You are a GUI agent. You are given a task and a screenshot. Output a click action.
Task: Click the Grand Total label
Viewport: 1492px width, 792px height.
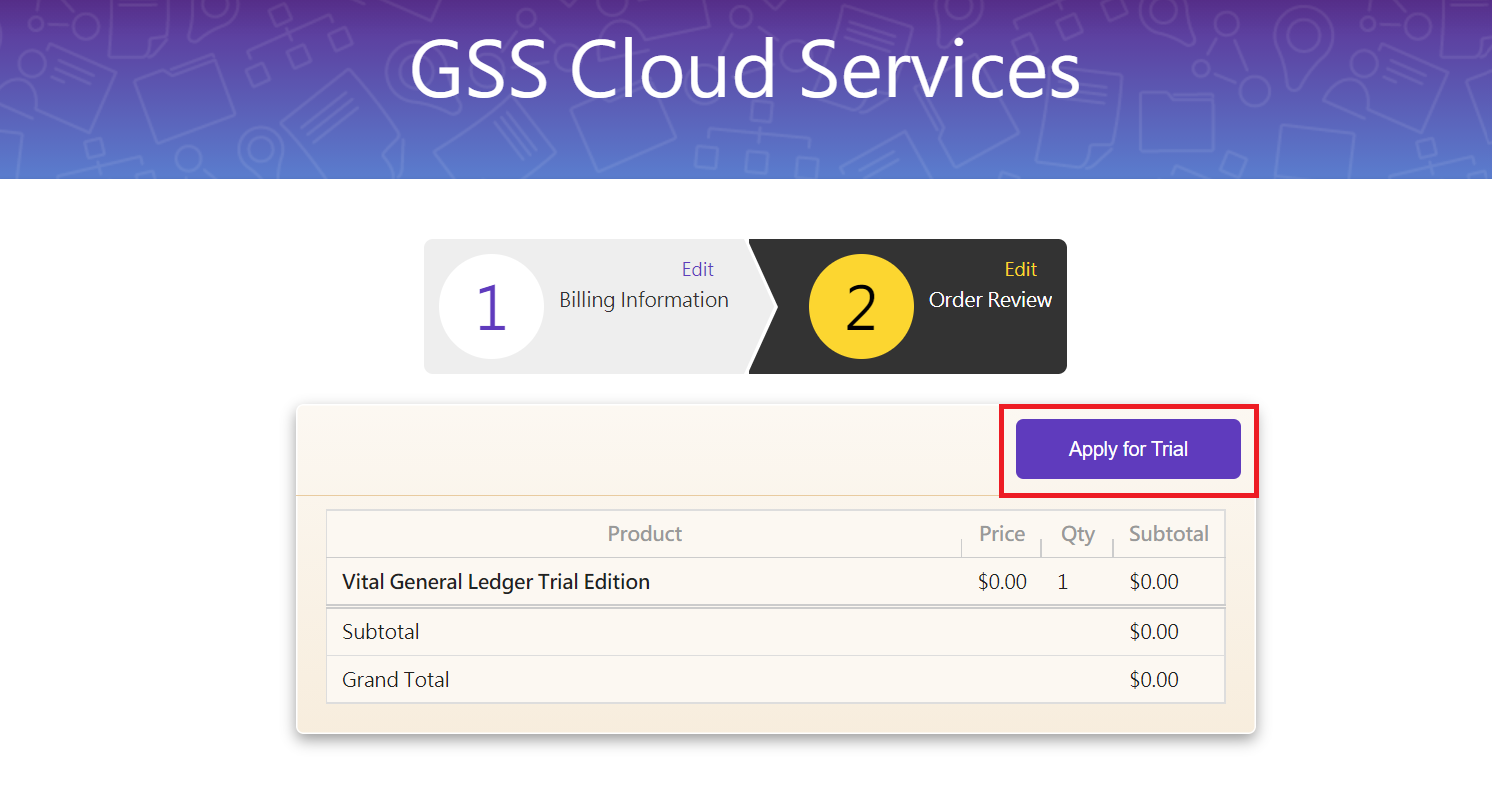[396, 680]
